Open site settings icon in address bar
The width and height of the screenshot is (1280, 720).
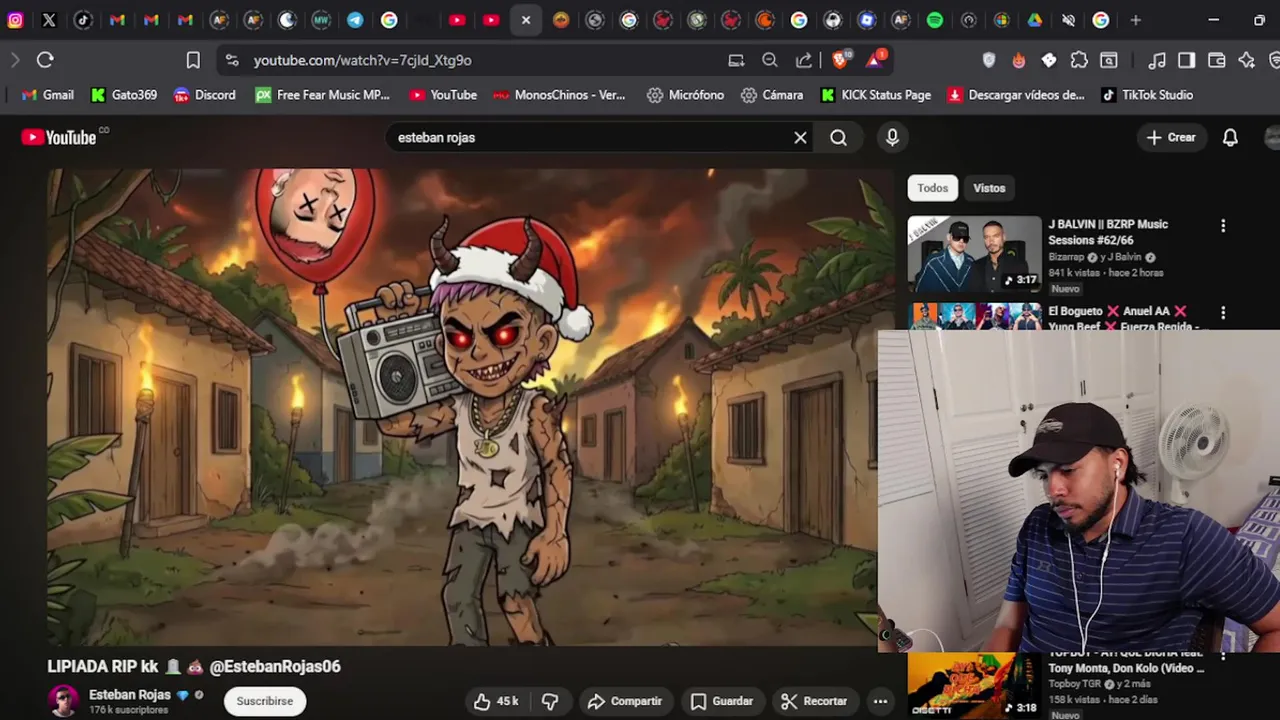pos(232,60)
